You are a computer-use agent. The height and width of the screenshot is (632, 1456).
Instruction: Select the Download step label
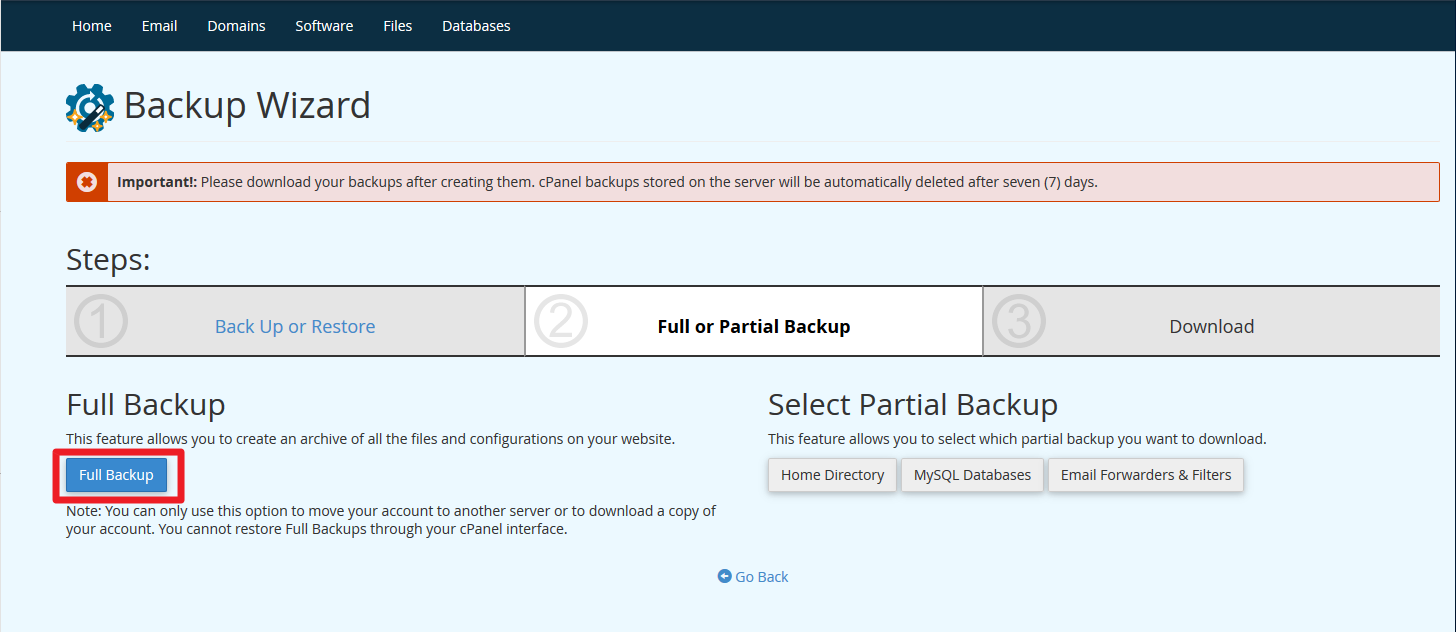click(1211, 327)
